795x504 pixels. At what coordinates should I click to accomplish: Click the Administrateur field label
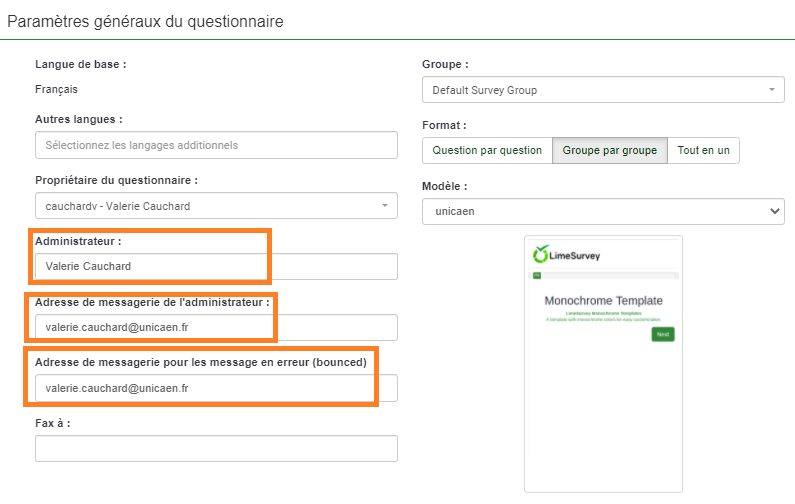78,241
